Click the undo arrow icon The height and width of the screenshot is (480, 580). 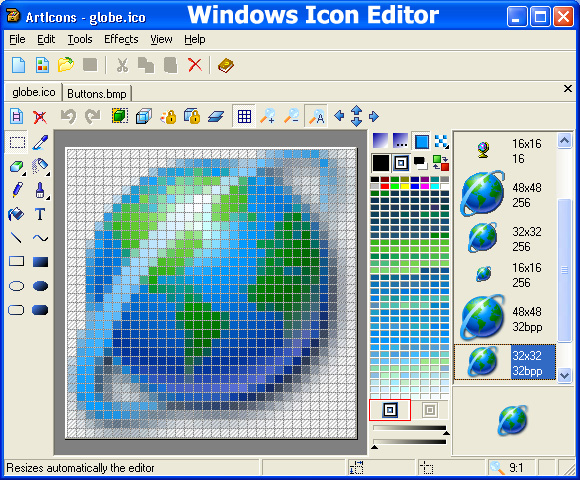pos(68,116)
